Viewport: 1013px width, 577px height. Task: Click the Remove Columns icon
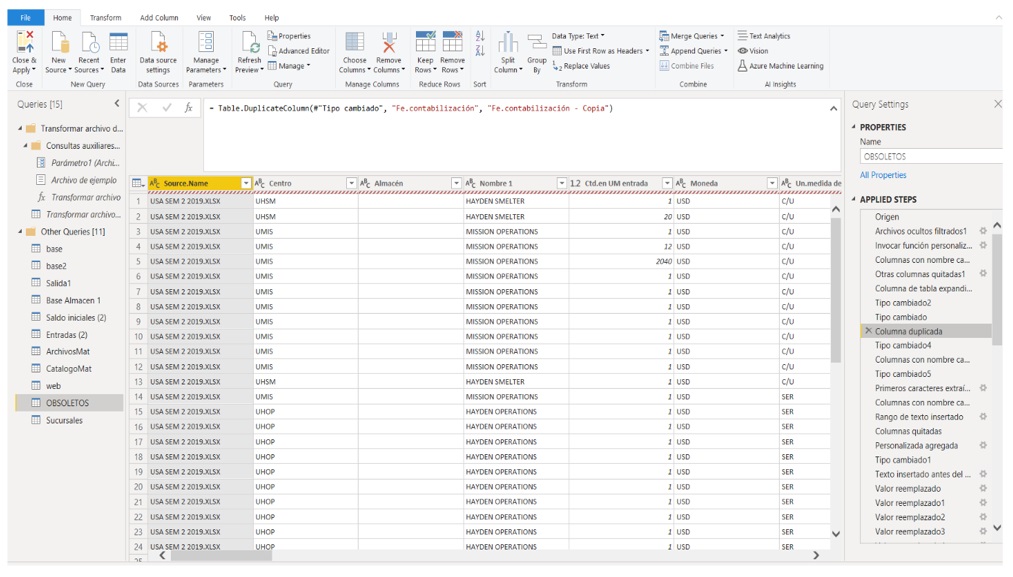point(389,43)
